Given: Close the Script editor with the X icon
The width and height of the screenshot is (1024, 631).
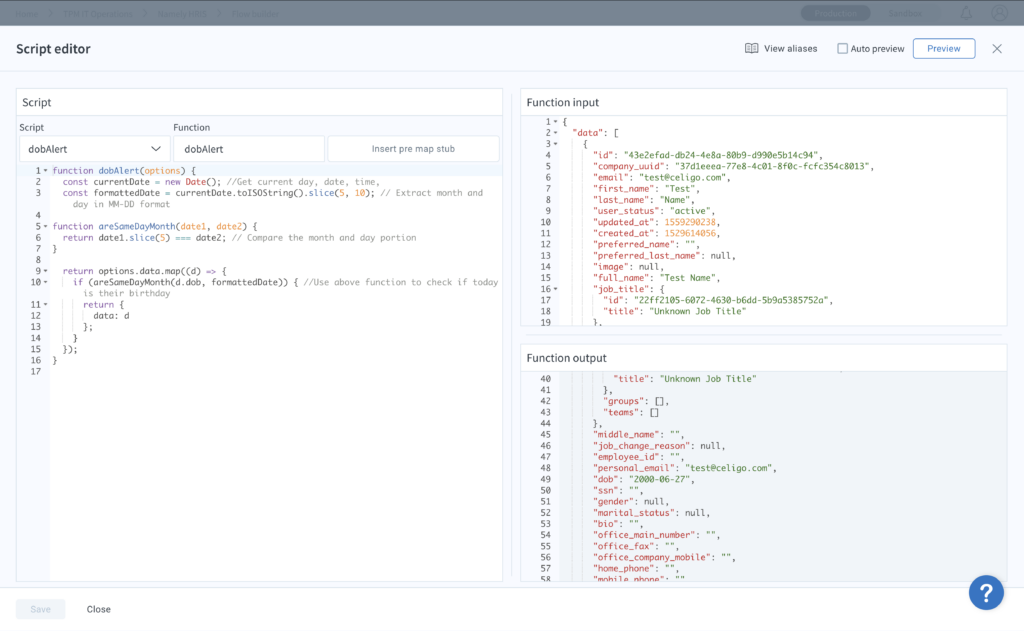Looking at the screenshot, I should (997, 48).
